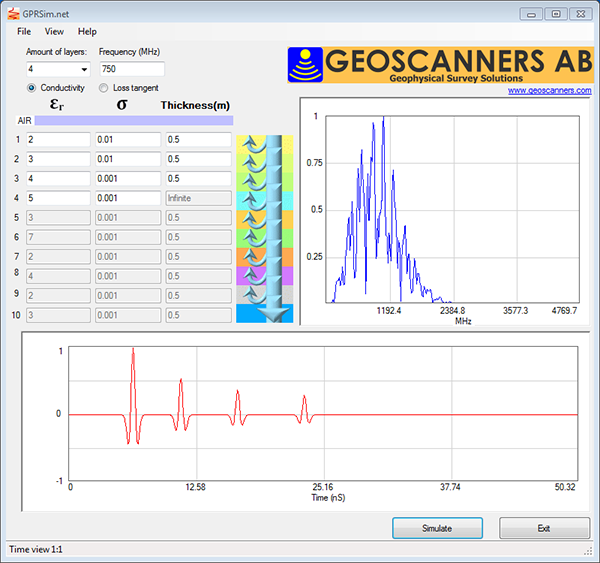Screen dimensions: 600x563
Task: Click layer 1 permittivity field
Action: tap(58, 139)
